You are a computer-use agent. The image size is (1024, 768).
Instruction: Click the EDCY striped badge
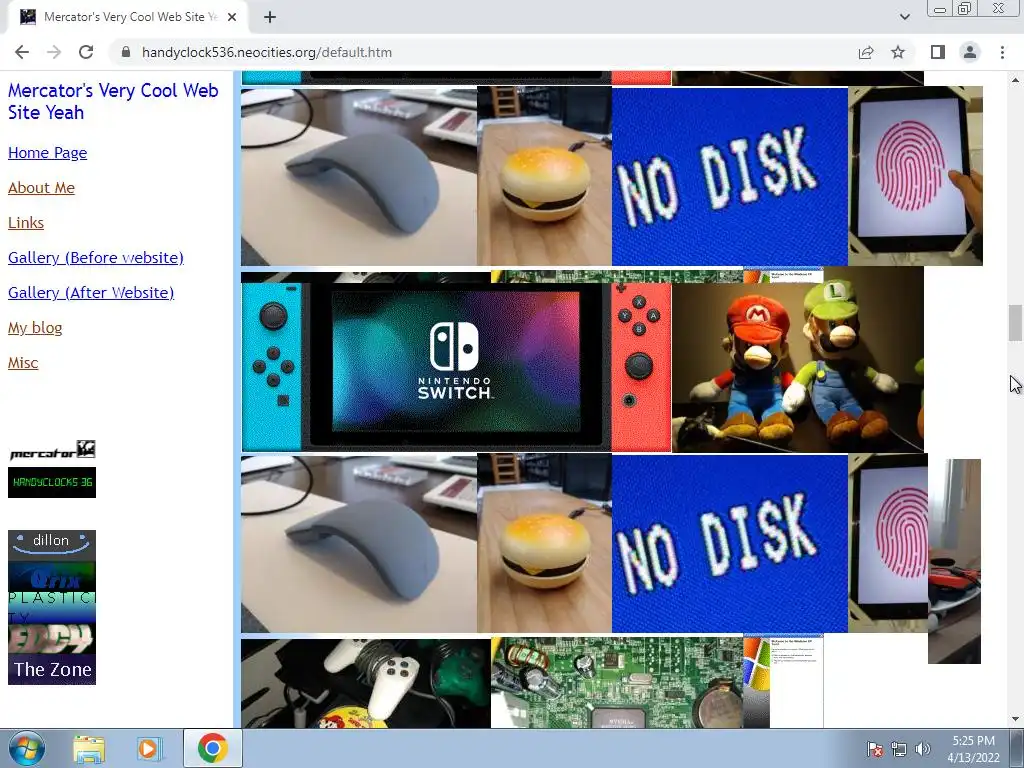52,639
